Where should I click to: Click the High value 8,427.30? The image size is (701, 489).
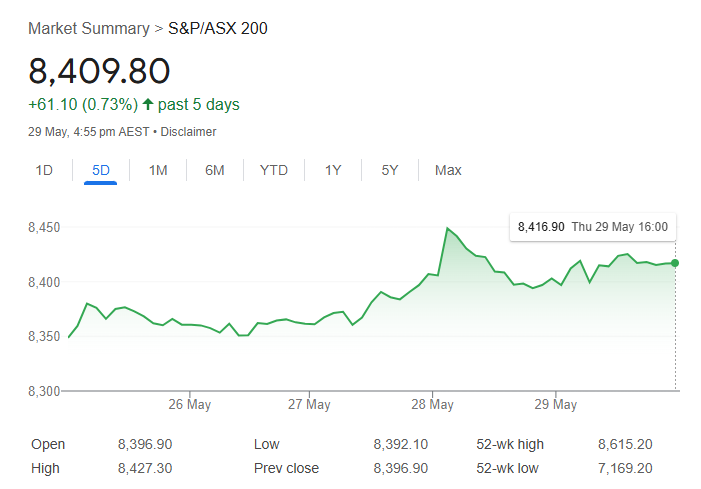click(x=145, y=468)
